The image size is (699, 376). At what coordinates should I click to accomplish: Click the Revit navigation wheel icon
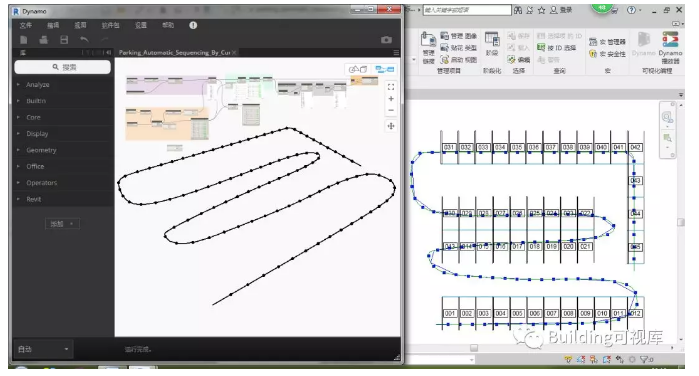(667, 117)
